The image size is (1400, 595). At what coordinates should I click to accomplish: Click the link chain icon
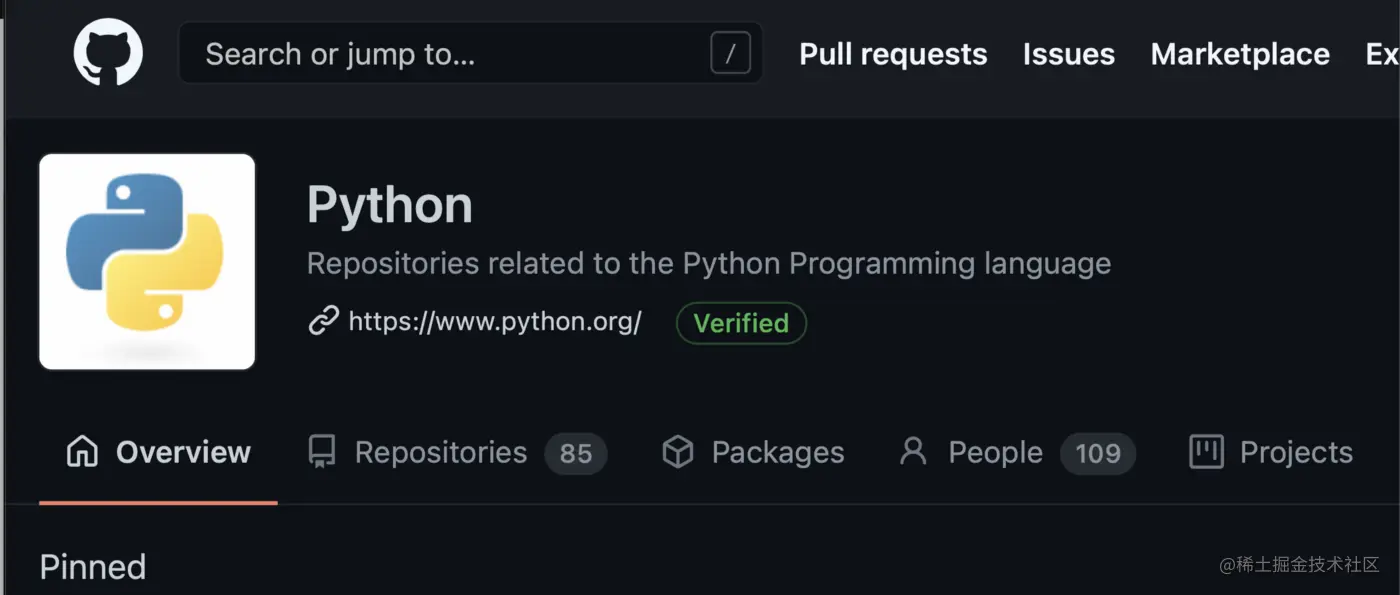(323, 322)
